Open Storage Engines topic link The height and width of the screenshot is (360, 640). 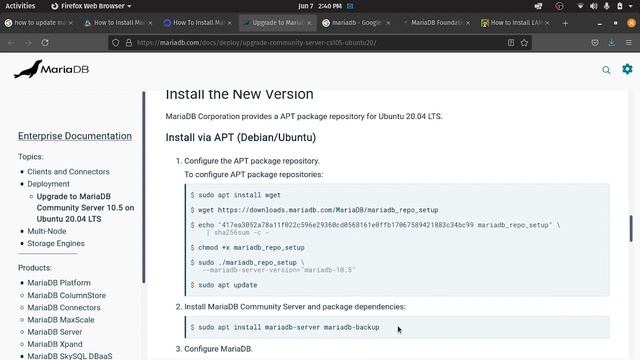tap(56, 243)
